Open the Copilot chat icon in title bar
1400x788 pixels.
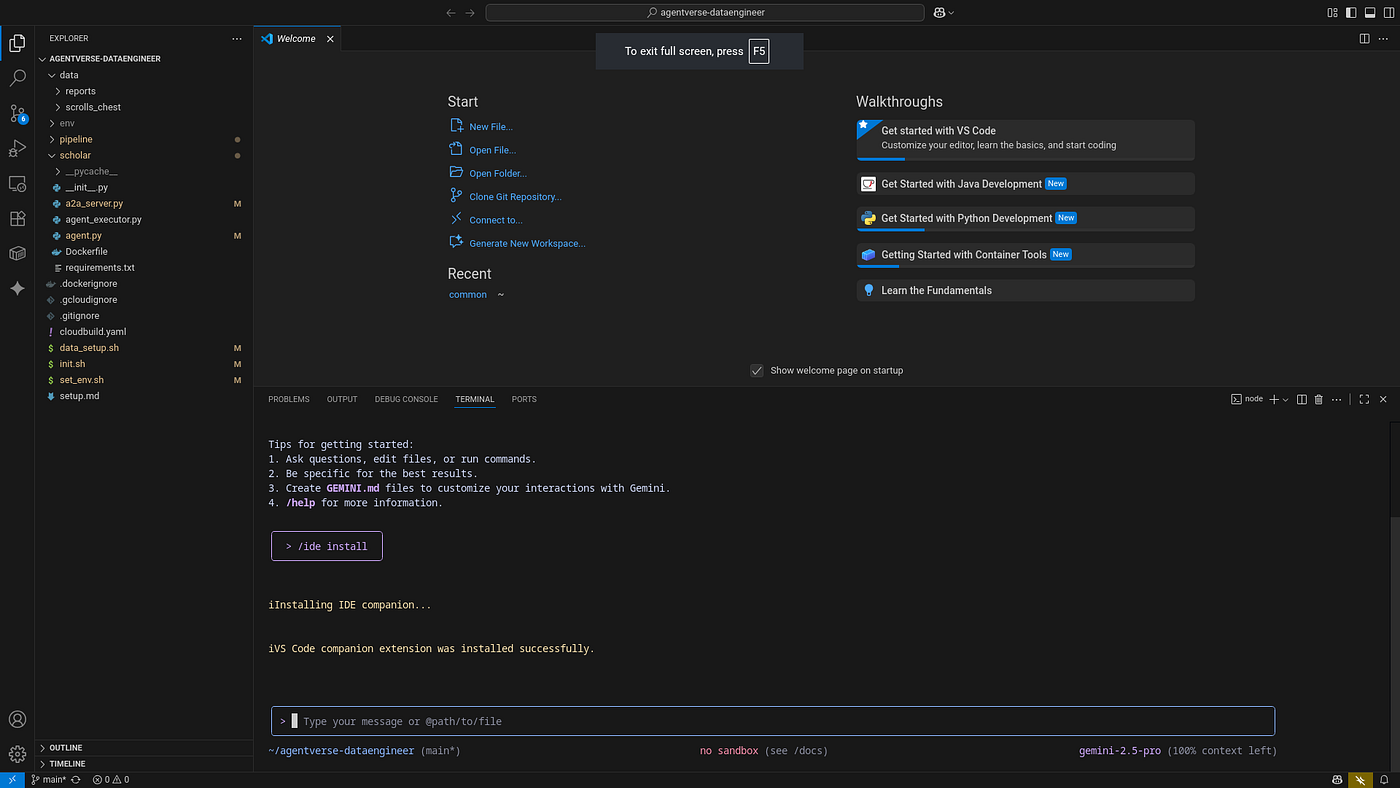point(939,13)
